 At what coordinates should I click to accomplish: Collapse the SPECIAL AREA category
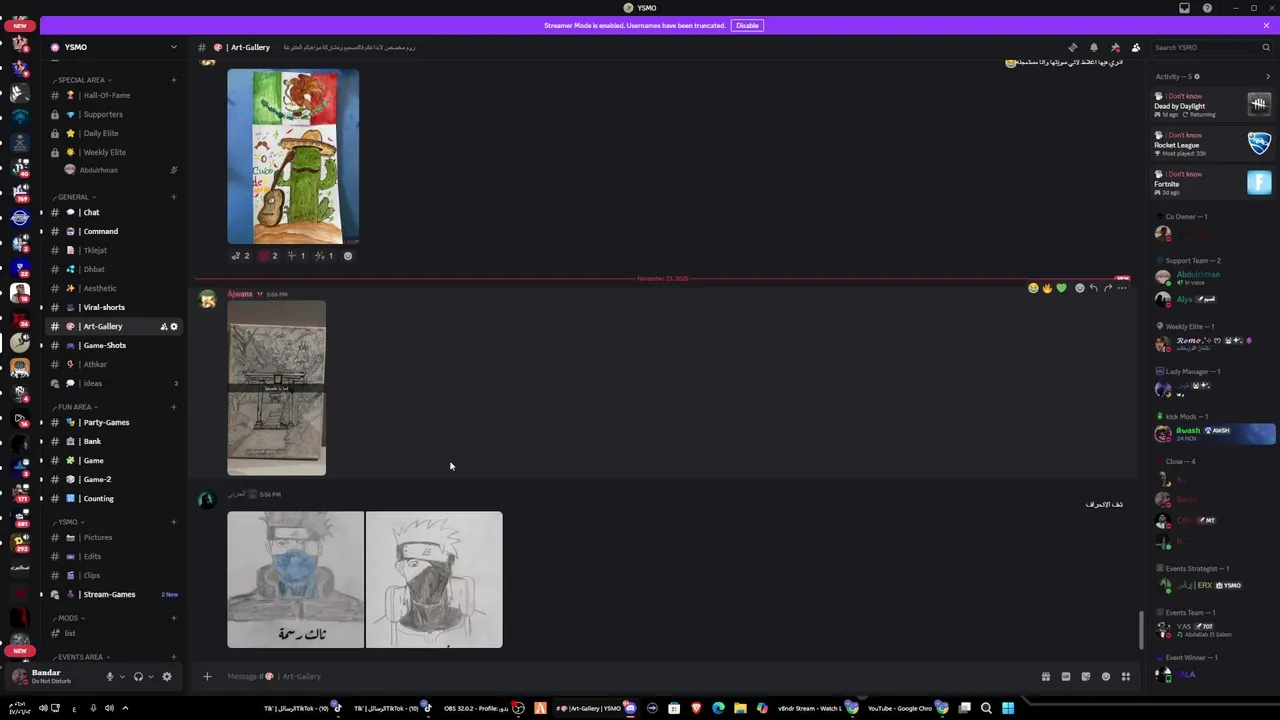pyautogui.click(x=84, y=80)
